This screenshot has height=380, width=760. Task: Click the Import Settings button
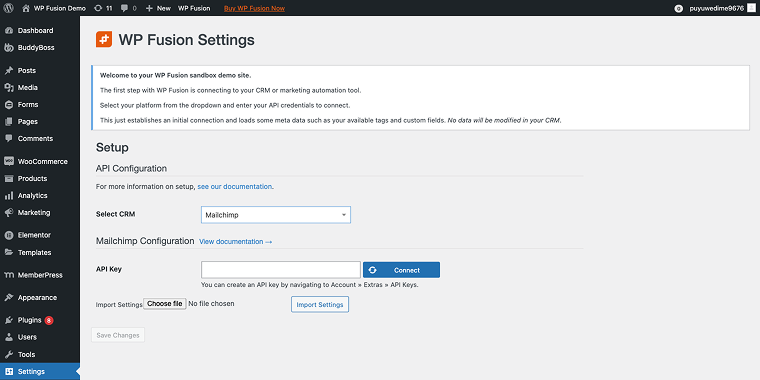[320, 304]
